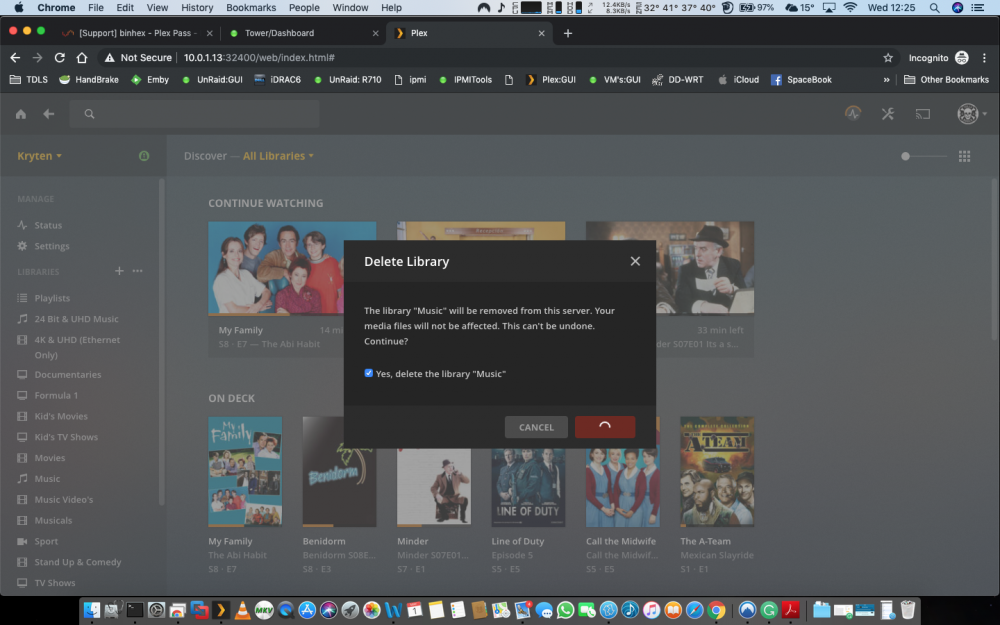The height and width of the screenshot is (625, 1000).
Task: Switch to the grid view icon
Action: (x=964, y=156)
